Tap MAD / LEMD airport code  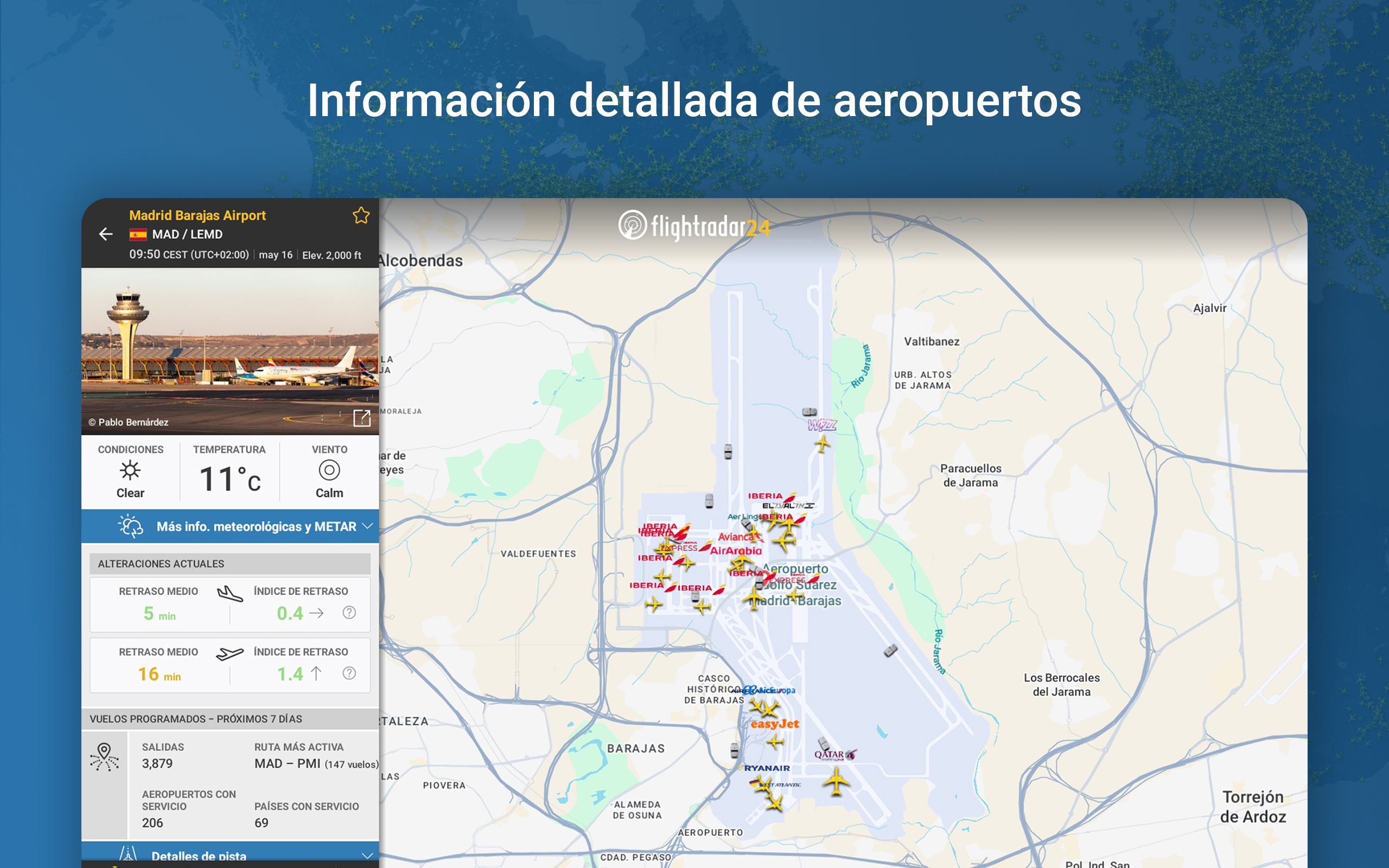point(187,234)
